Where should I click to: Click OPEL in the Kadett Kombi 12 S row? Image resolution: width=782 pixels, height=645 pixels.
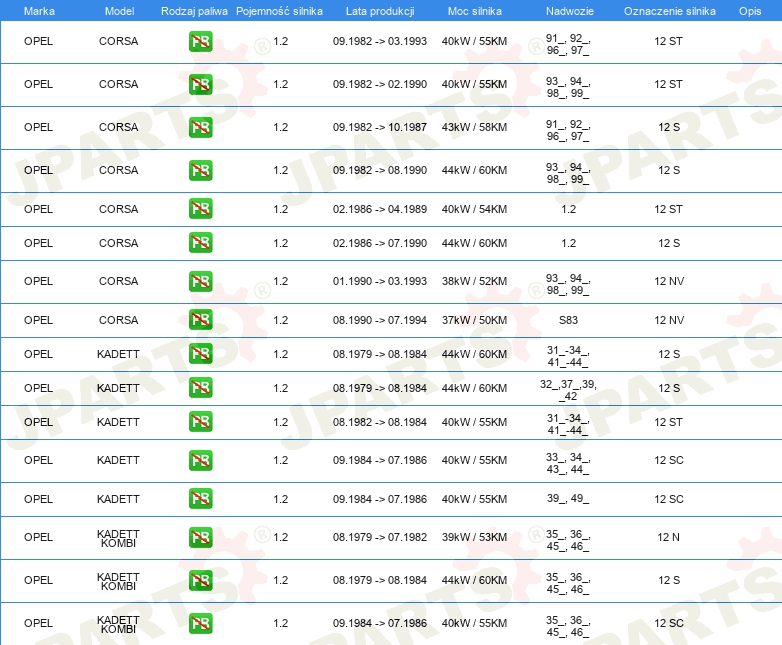click(x=38, y=580)
